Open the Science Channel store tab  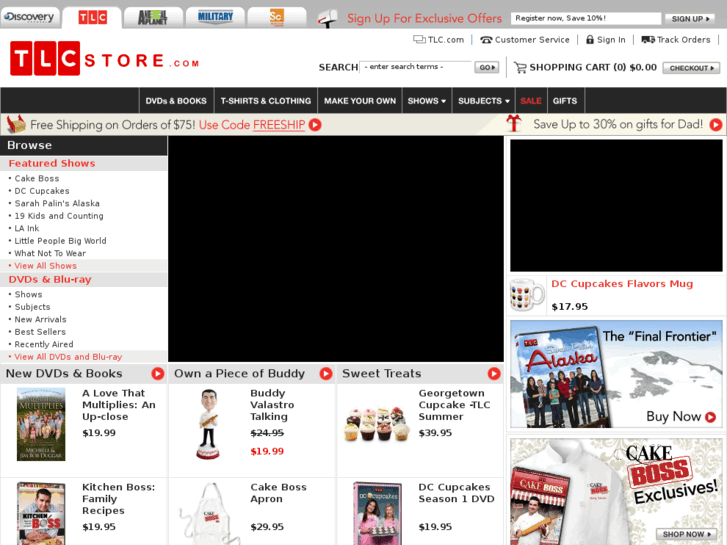pyautogui.click(x=277, y=18)
